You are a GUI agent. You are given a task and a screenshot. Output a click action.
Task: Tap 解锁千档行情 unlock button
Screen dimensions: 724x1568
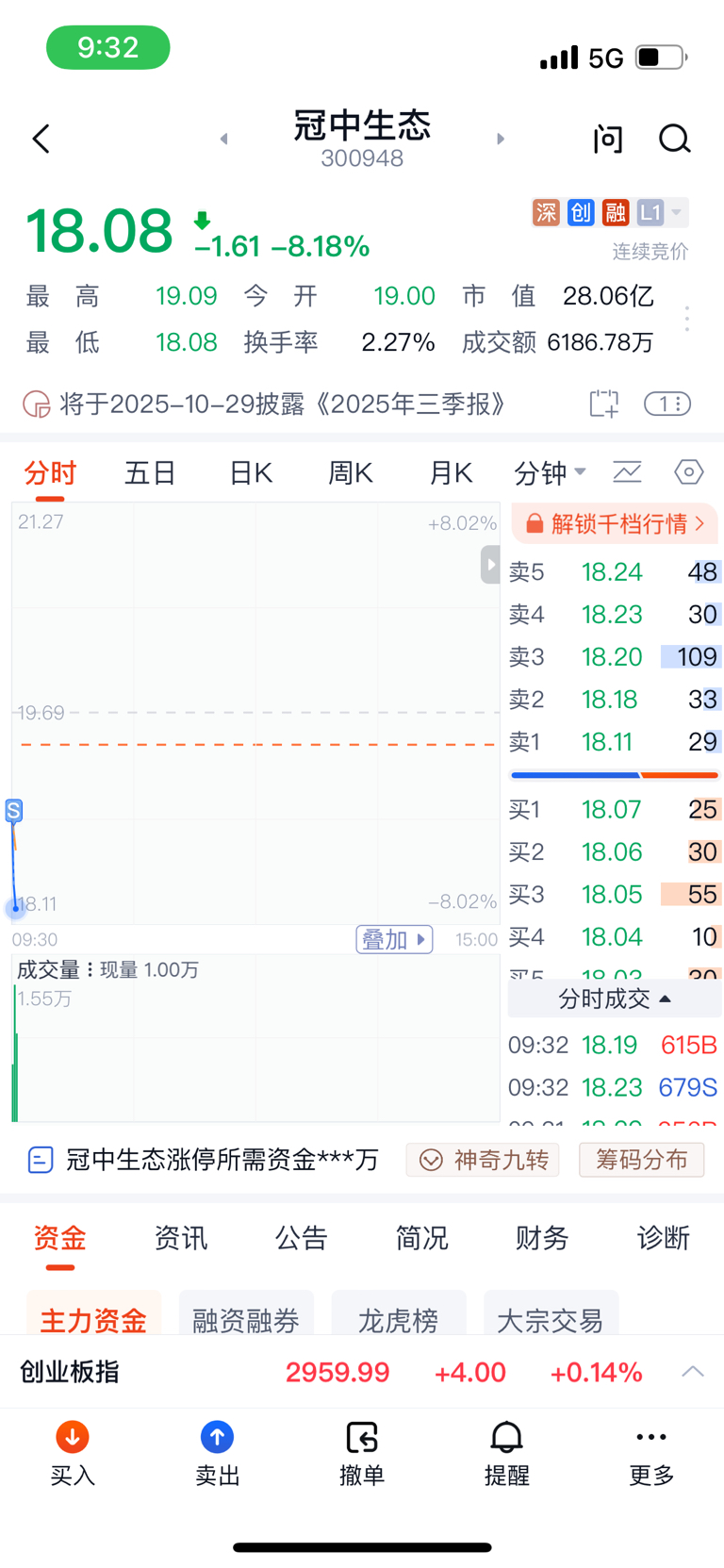615,523
